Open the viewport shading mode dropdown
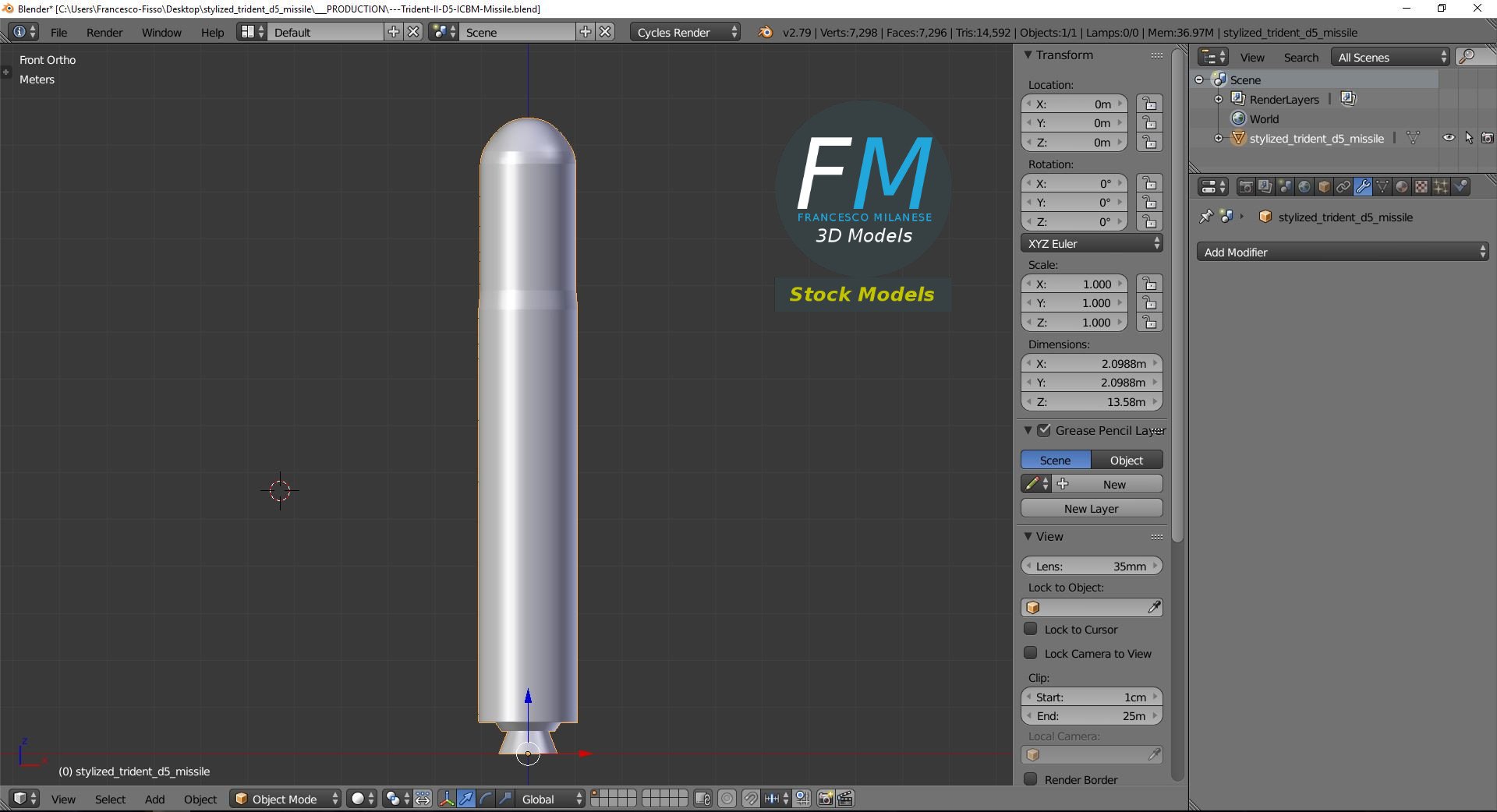The image size is (1497, 812). pos(362,799)
